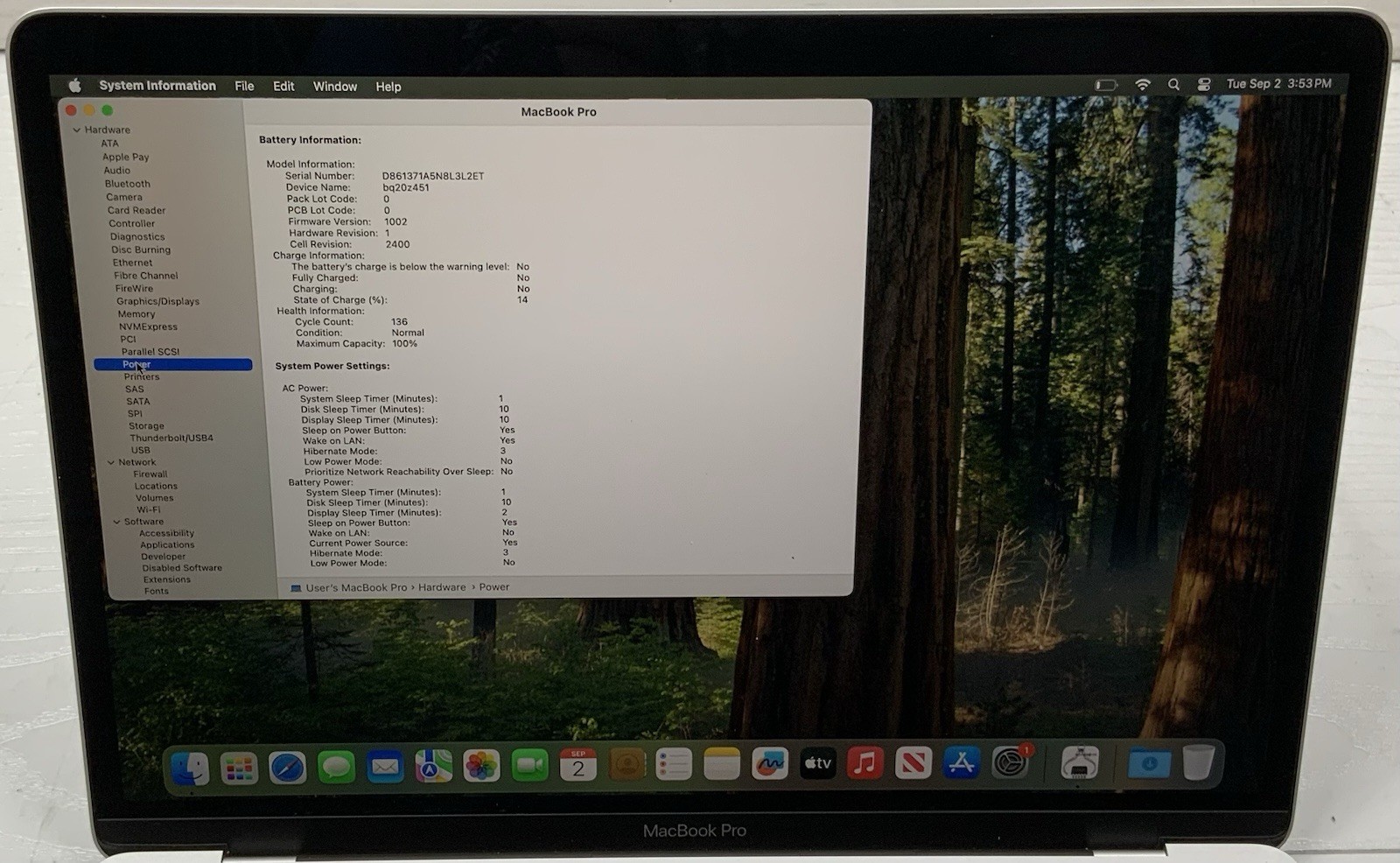Click Hardware in bottom path bar
1400x863 pixels.
(x=442, y=587)
